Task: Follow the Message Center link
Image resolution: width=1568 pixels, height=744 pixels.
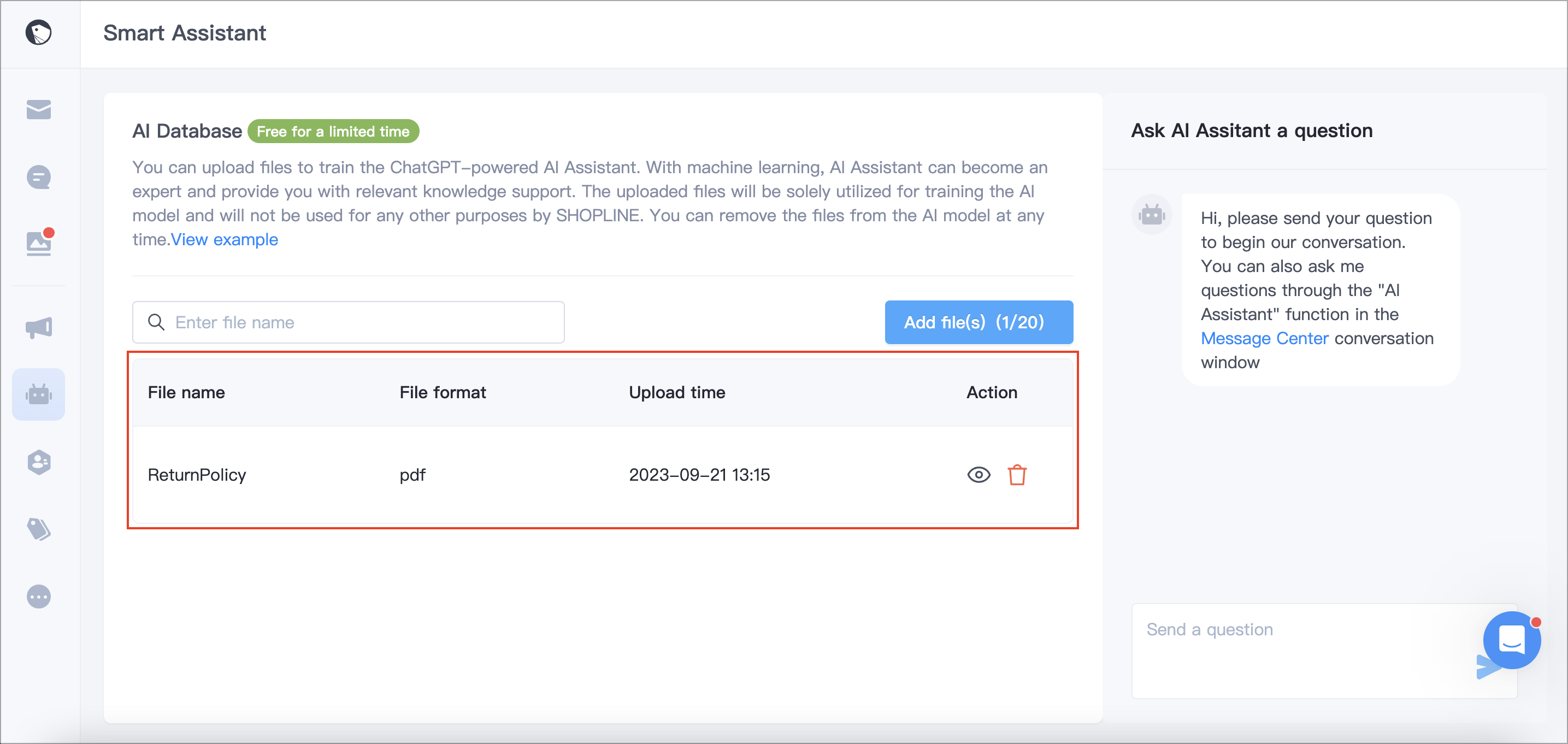Action: coord(1264,338)
